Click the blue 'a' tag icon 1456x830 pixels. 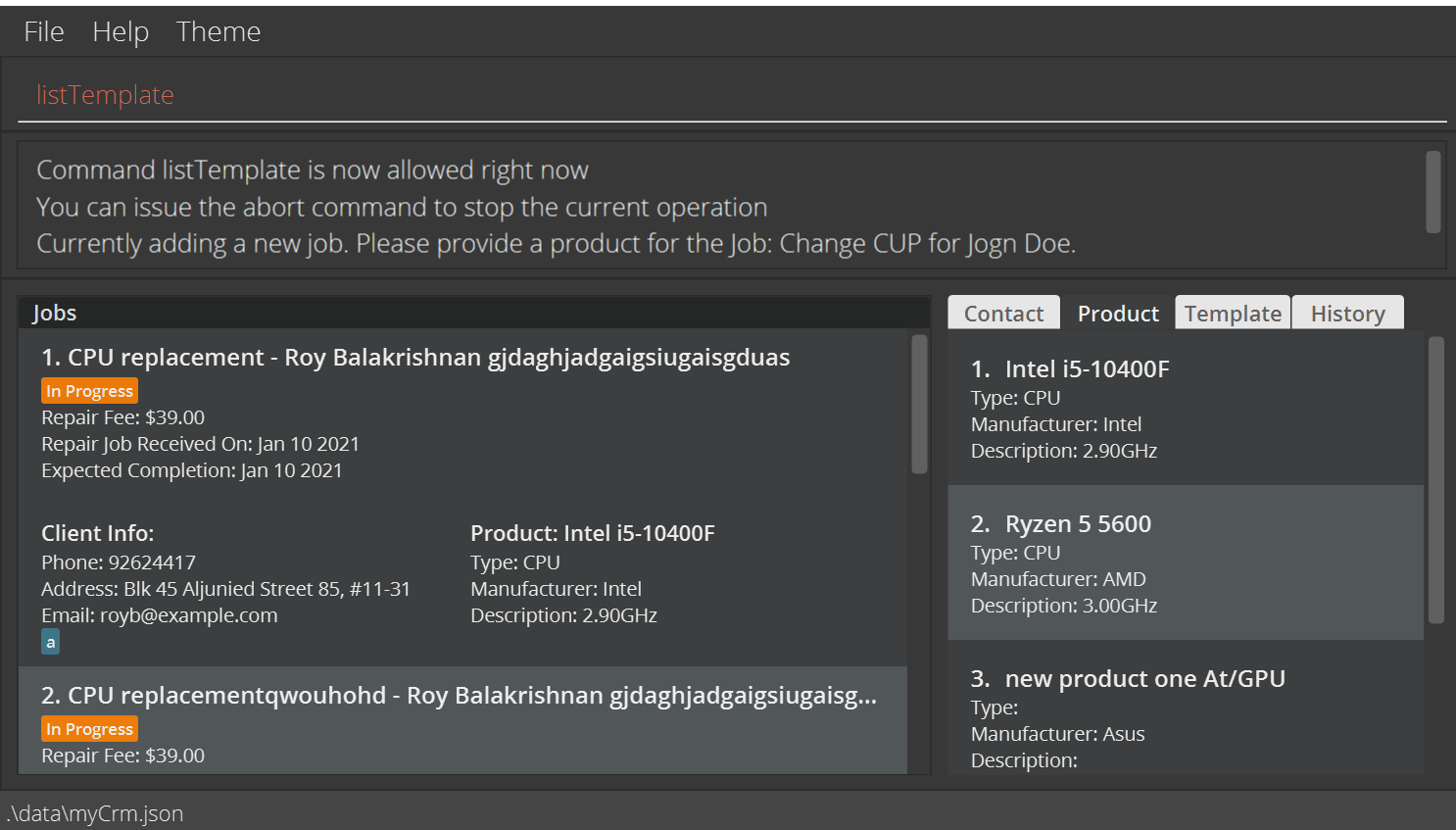pyautogui.click(x=50, y=642)
